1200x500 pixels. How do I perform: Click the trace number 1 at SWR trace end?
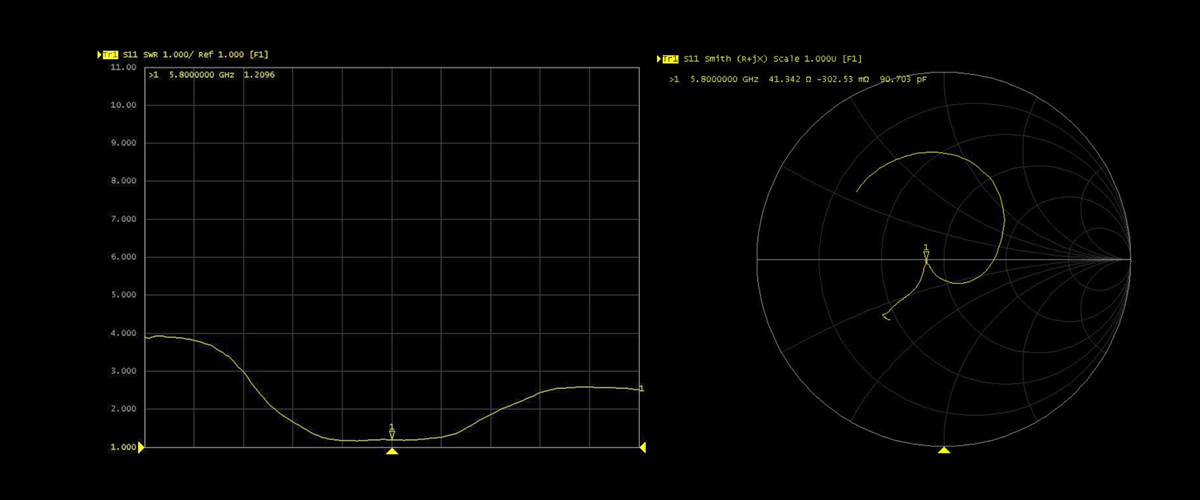640,388
